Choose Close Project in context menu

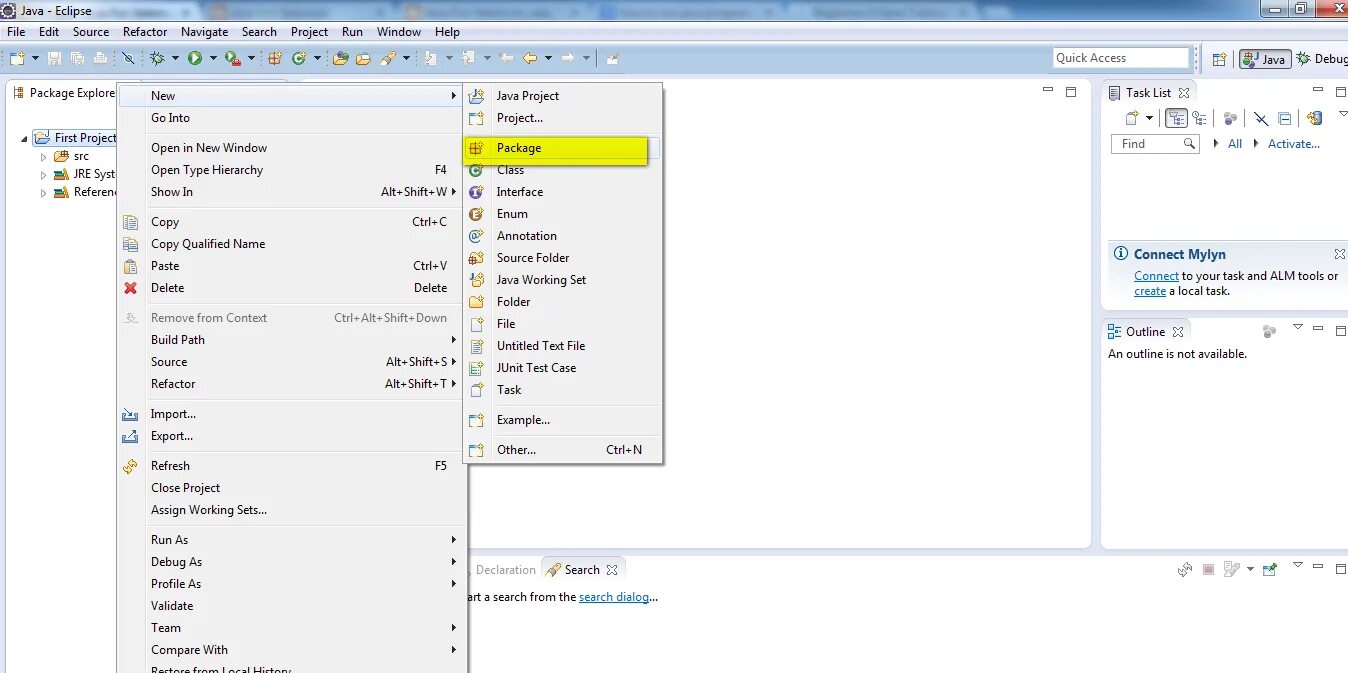point(290,488)
